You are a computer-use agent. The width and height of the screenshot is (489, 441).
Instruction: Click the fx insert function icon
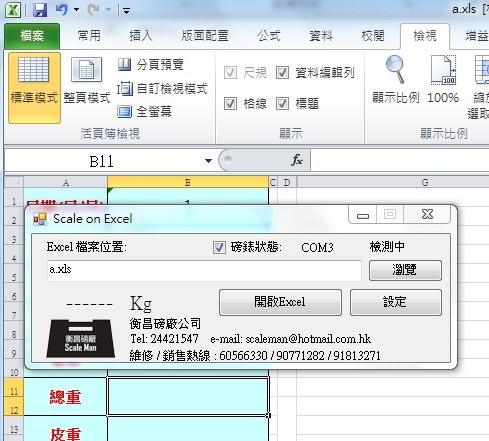click(x=296, y=160)
